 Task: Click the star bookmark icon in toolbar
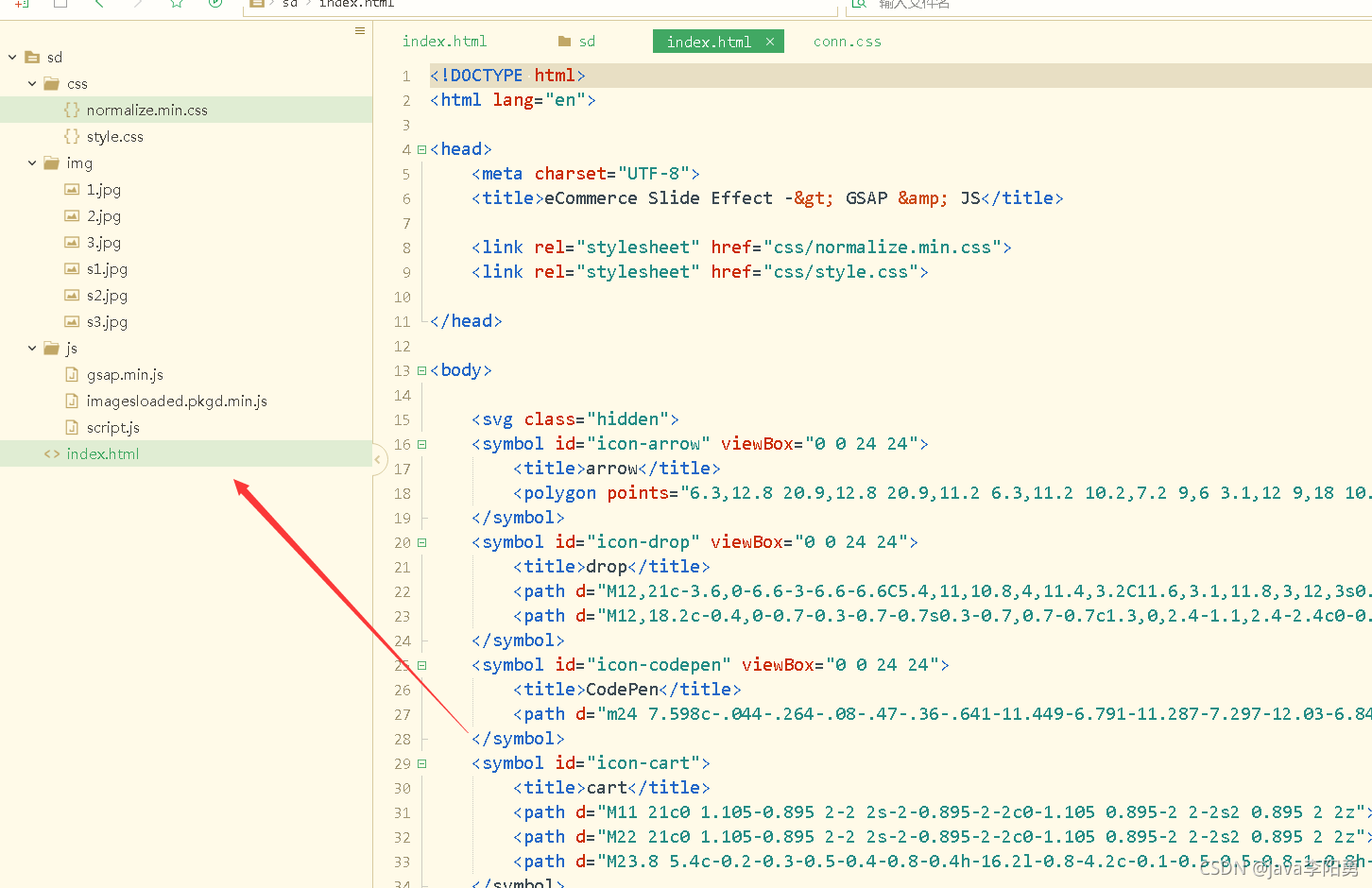coord(177,3)
